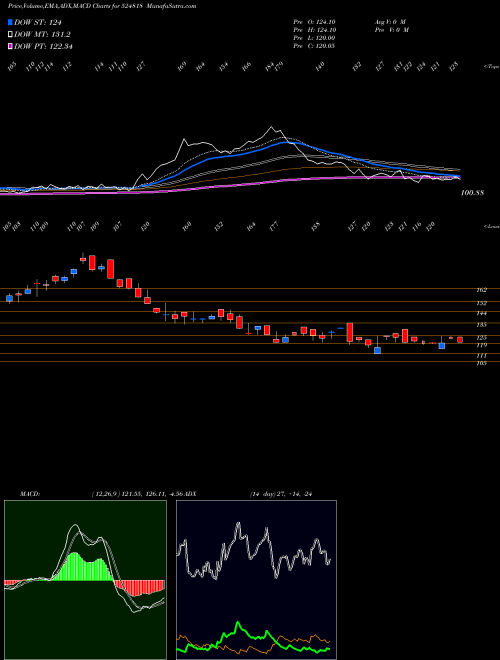Click the blue DOW ST legend swatch

click(x=11, y=22)
